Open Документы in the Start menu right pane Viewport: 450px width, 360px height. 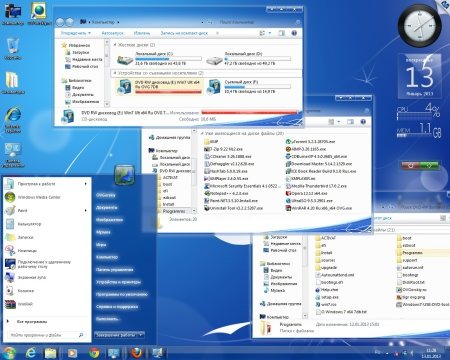tap(107, 207)
